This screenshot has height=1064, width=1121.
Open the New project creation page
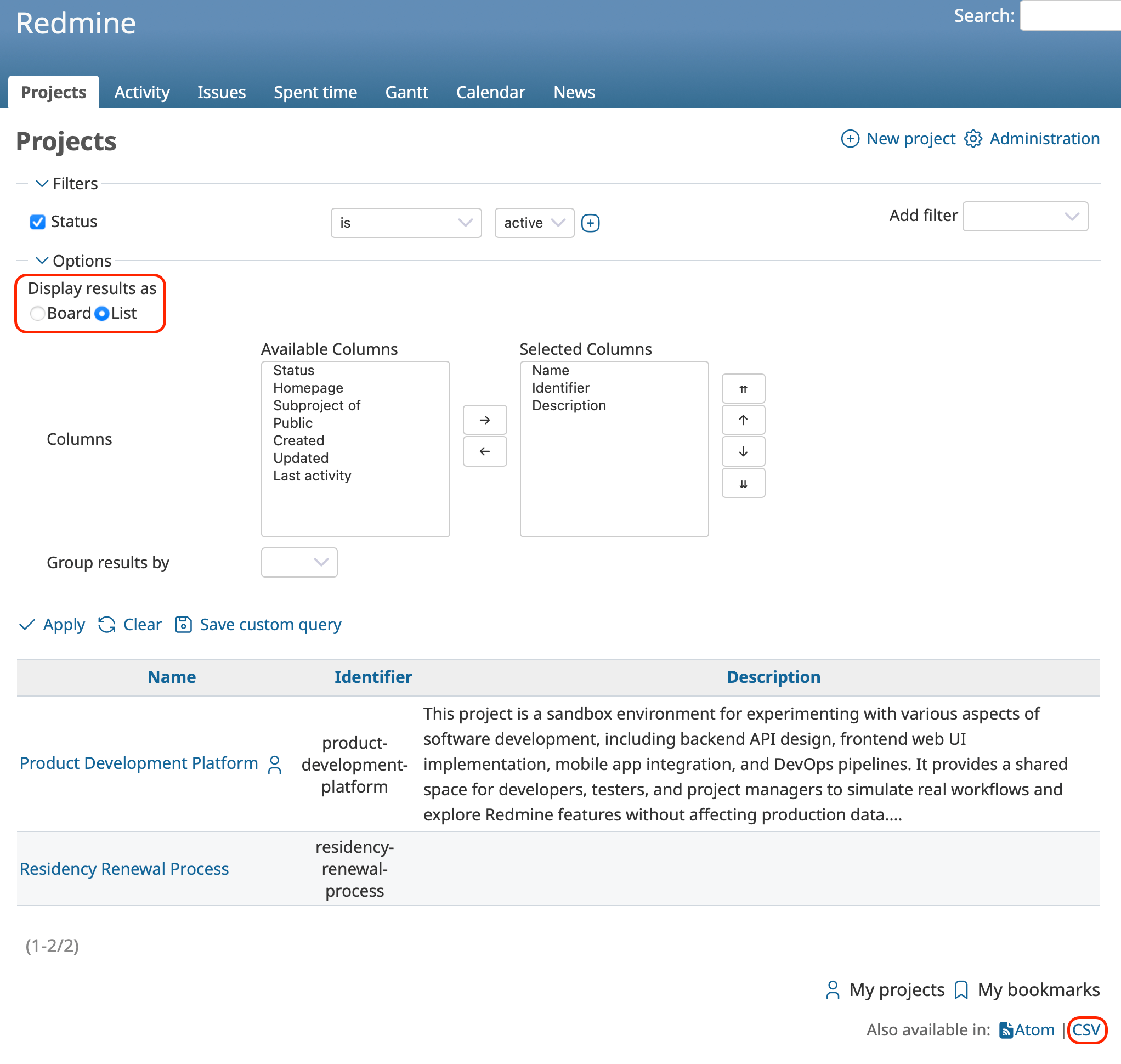pyautogui.click(x=910, y=138)
